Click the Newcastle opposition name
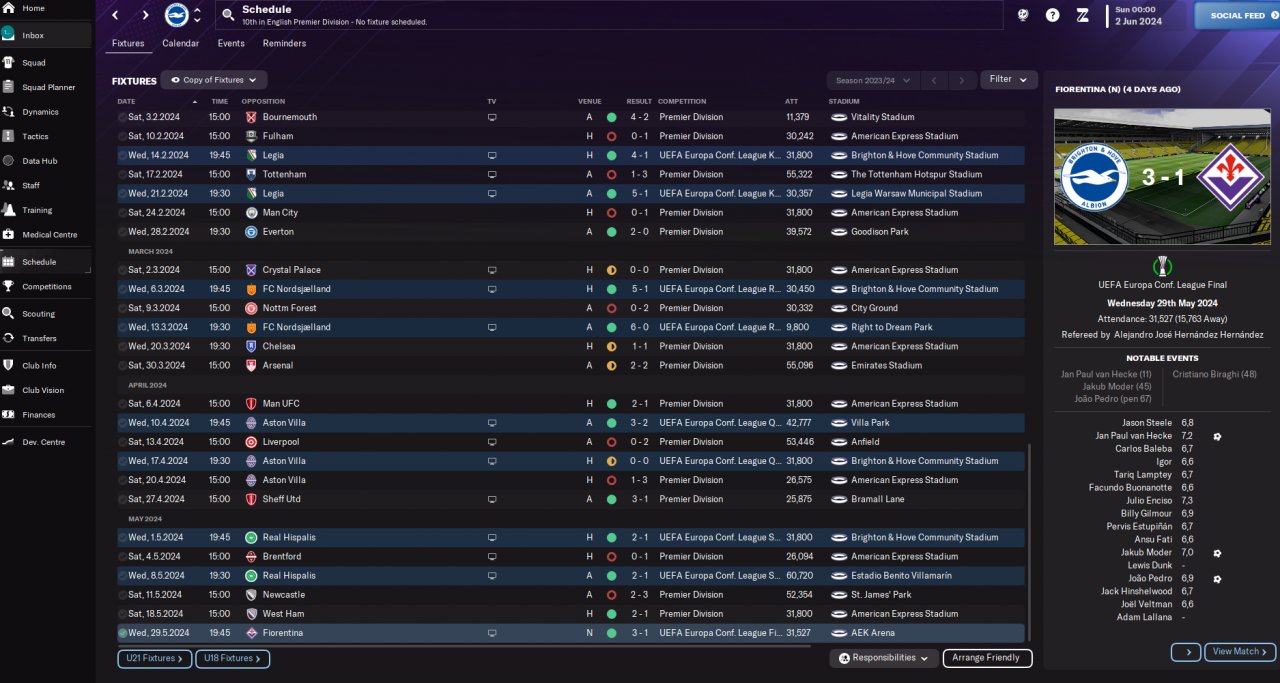This screenshot has width=1280, height=683. 283,595
